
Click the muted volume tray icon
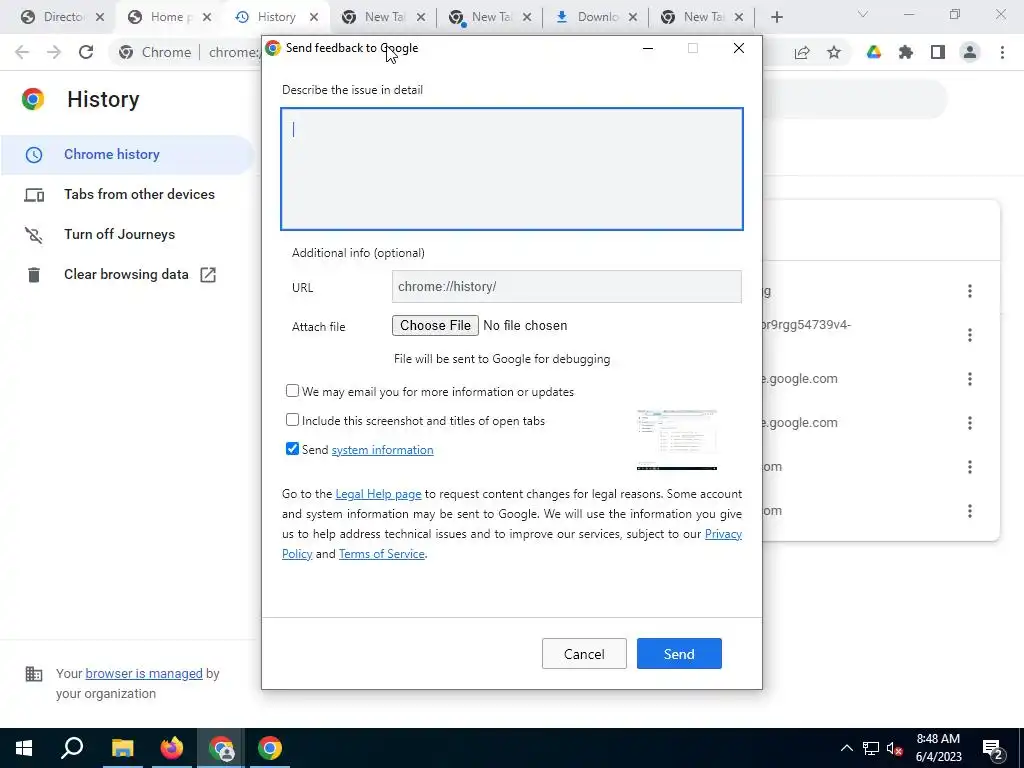coord(894,748)
